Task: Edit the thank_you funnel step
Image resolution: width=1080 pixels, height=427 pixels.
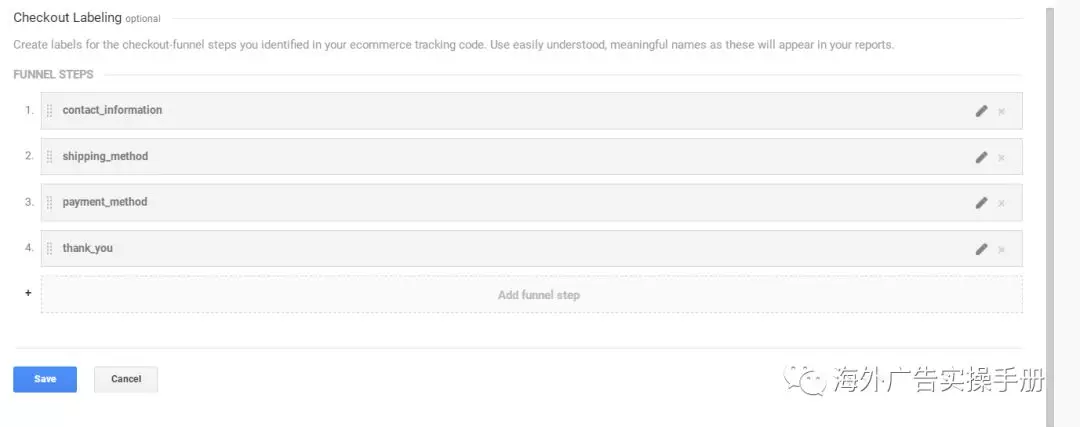Action: tap(981, 249)
